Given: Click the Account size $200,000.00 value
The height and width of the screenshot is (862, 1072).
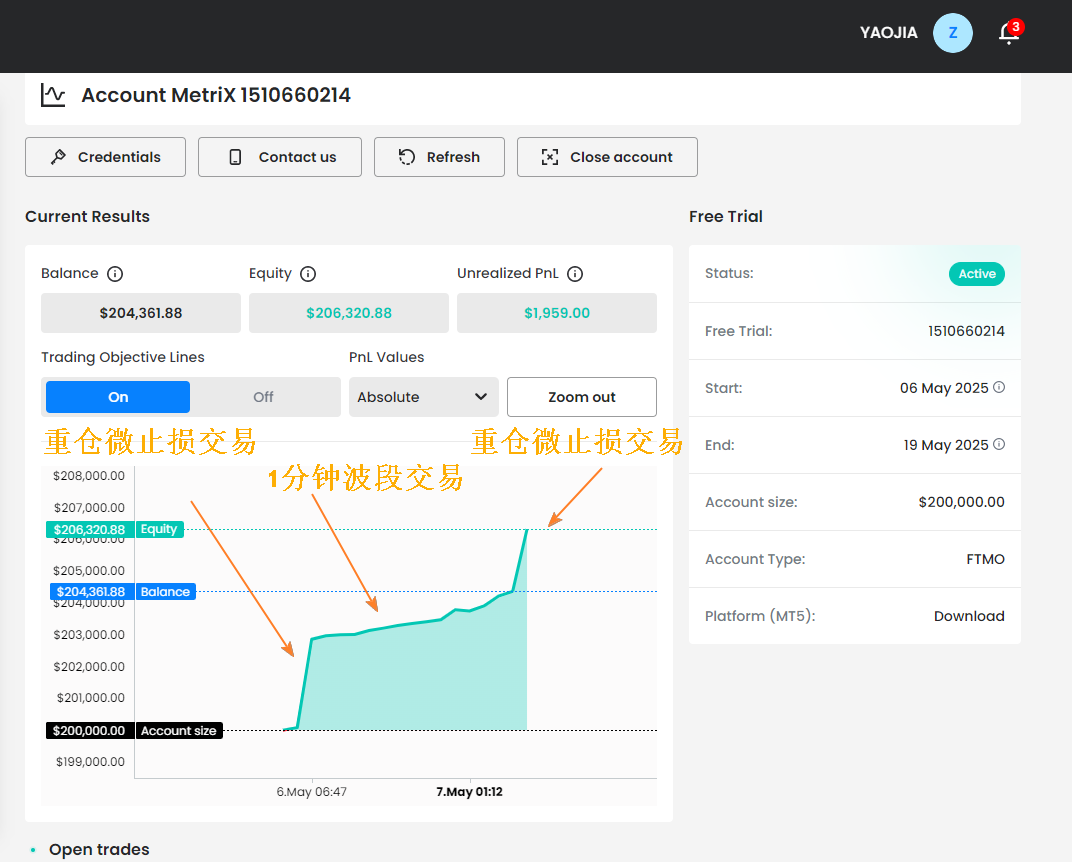Looking at the screenshot, I should point(961,502).
